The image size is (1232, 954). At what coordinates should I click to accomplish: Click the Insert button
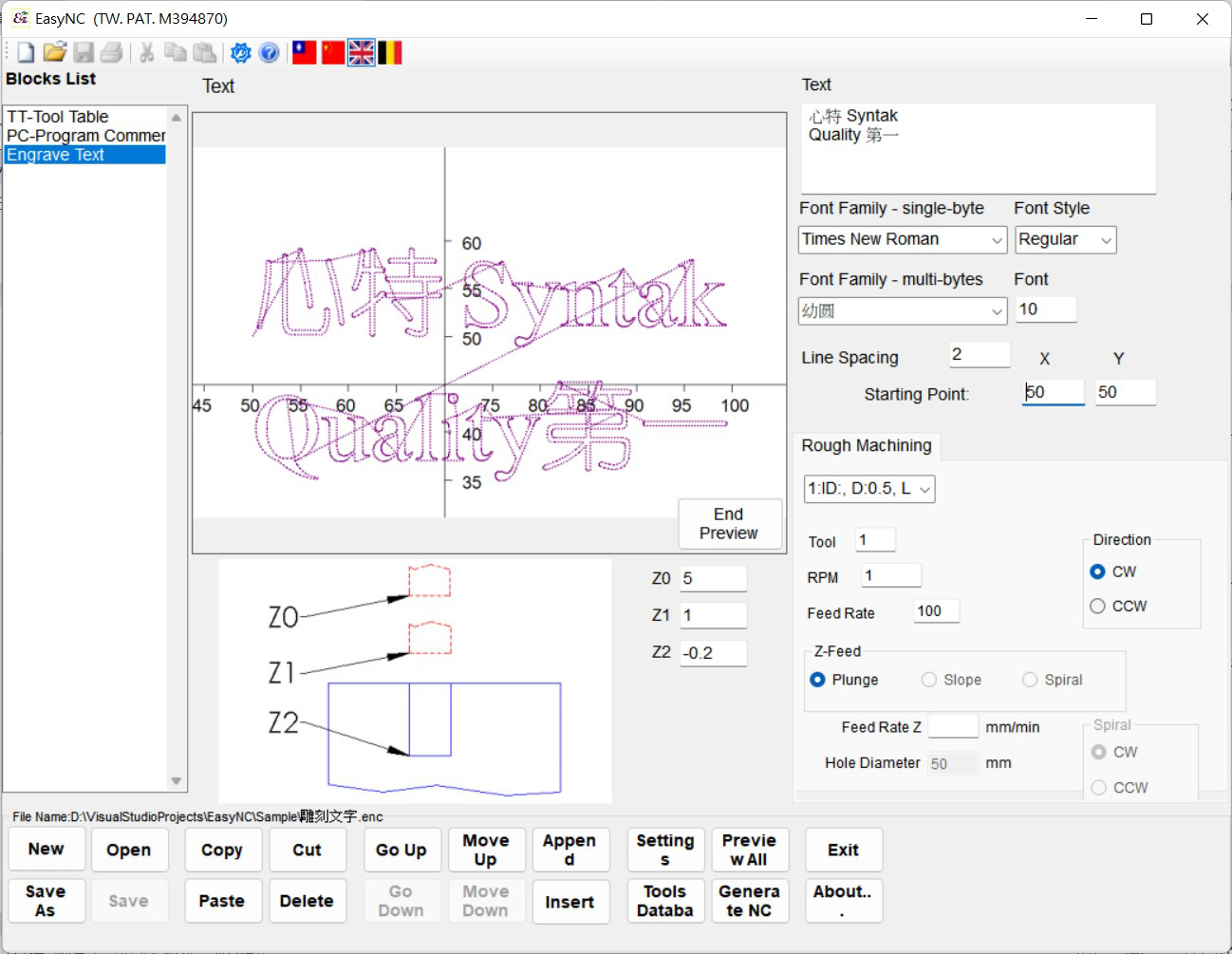569,902
